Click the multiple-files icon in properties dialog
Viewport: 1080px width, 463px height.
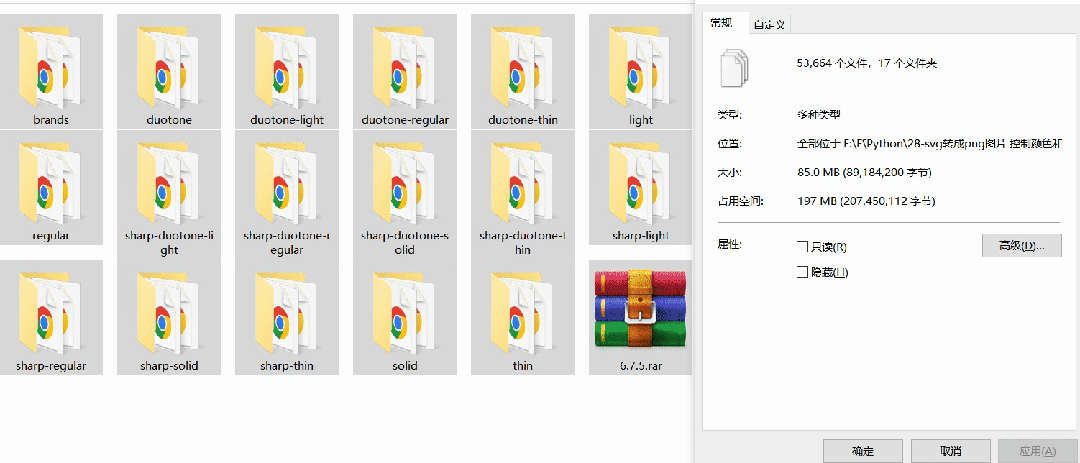[734, 68]
